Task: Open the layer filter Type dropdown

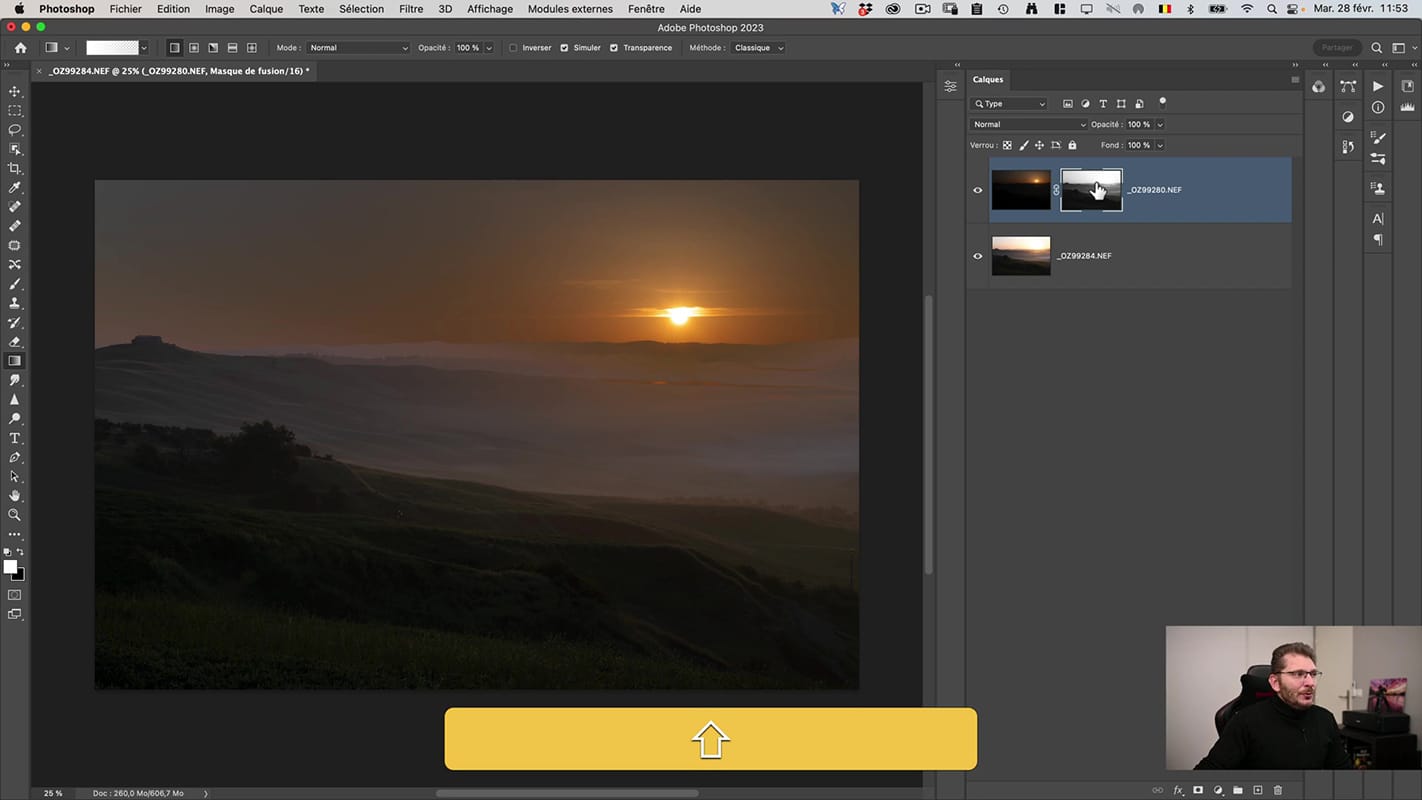Action: point(1009,104)
